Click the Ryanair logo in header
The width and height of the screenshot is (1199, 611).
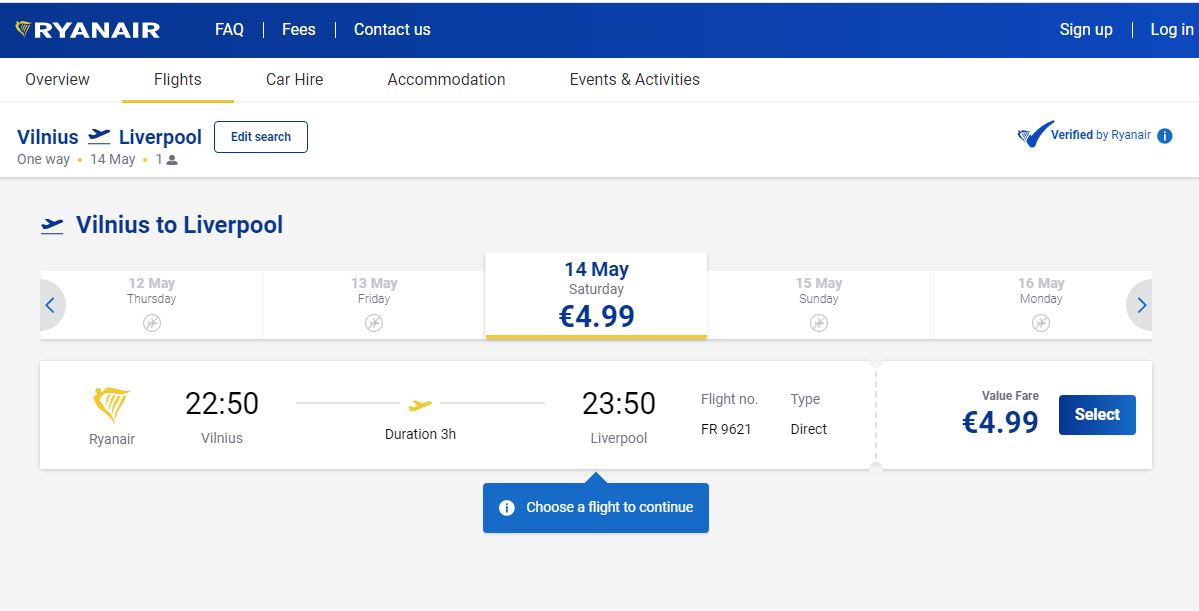(x=88, y=30)
